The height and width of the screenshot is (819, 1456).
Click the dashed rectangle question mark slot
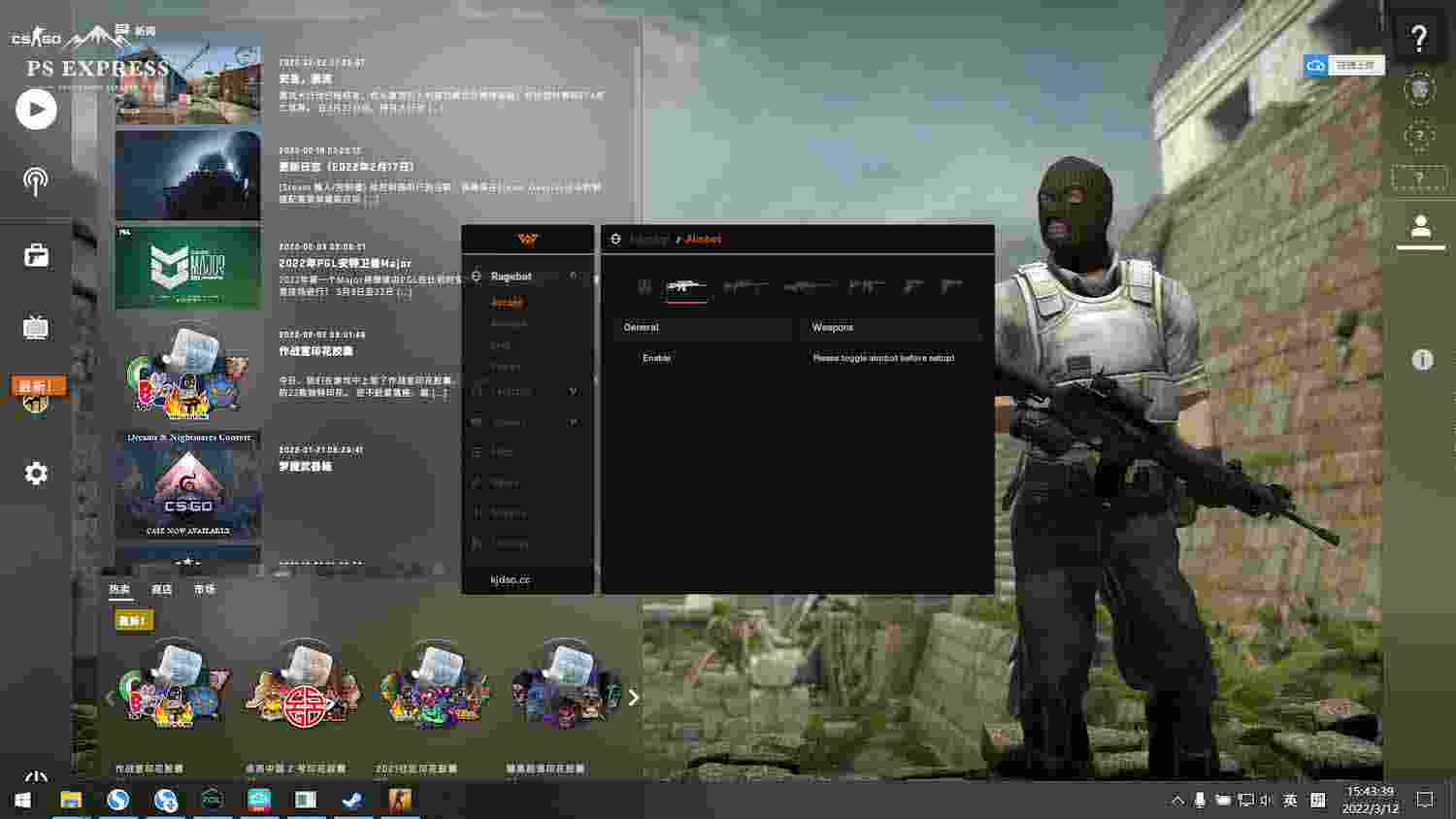tap(1419, 179)
